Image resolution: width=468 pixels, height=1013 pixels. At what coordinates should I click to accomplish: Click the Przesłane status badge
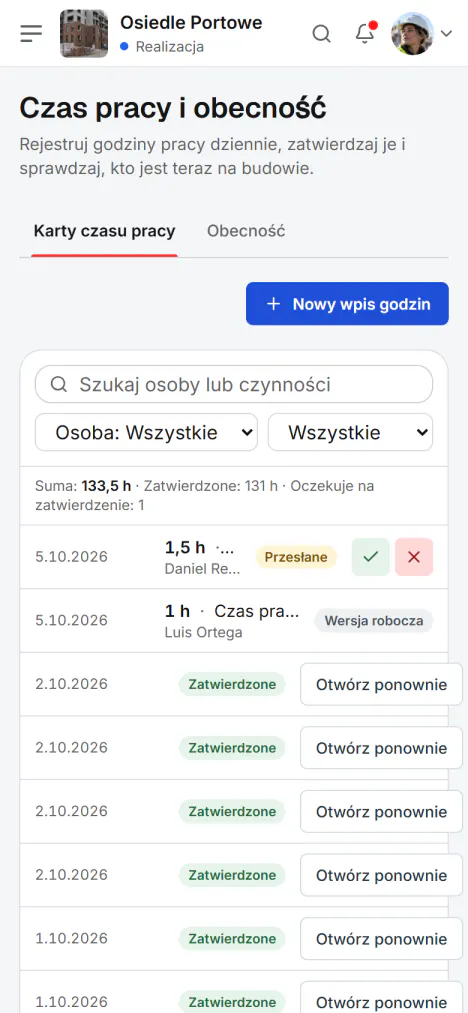[x=296, y=557]
